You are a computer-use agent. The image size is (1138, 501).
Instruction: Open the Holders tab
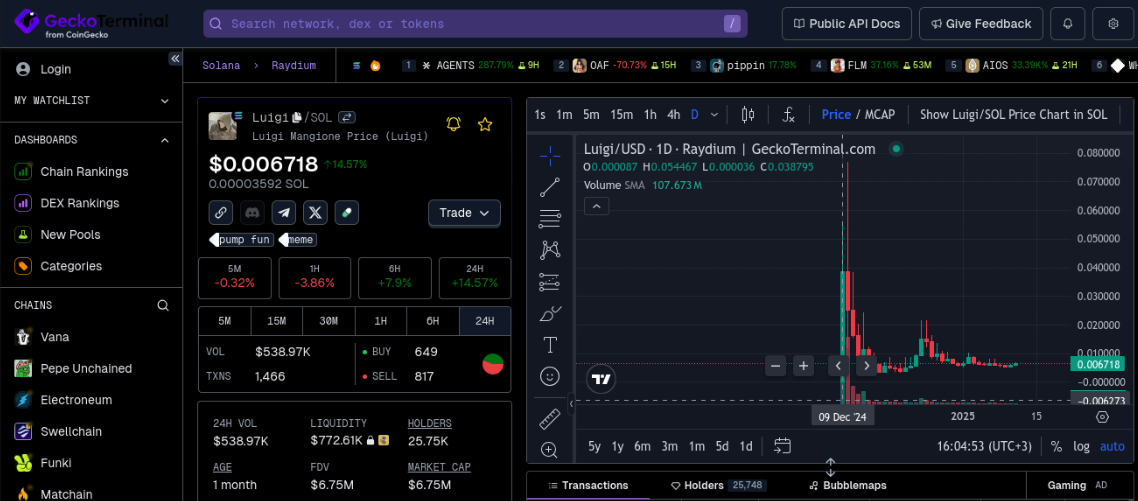pyautogui.click(x=718, y=485)
